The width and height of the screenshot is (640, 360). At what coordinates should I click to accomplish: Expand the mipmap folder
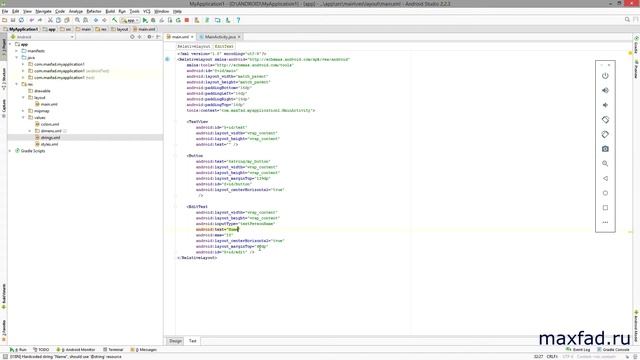point(23,111)
